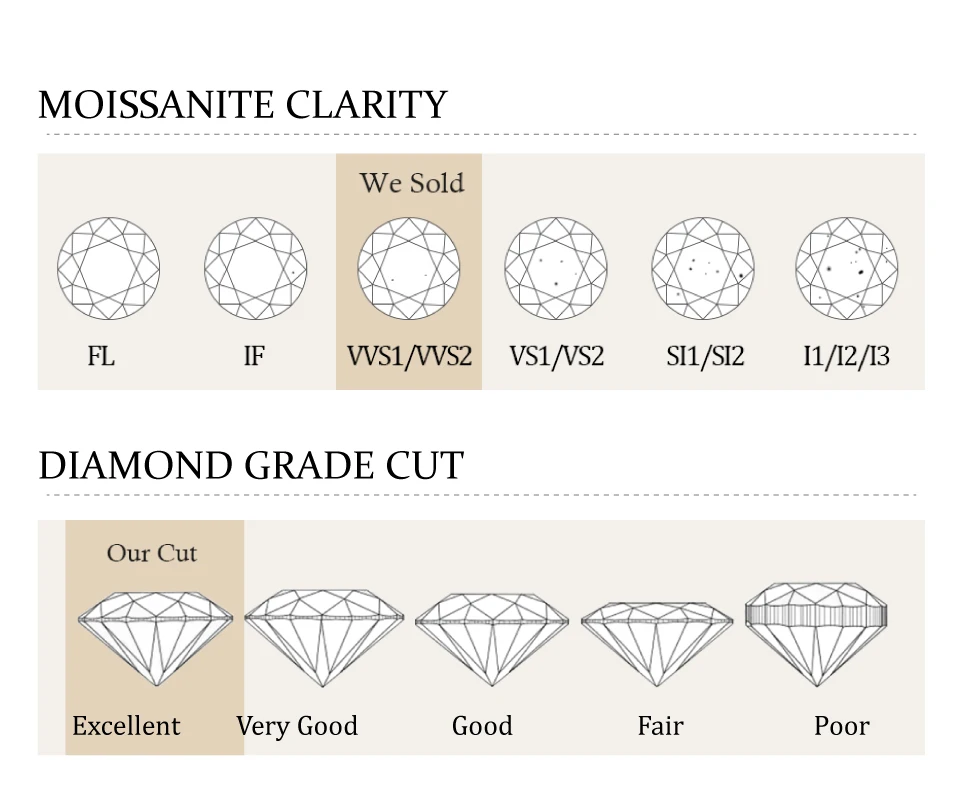This screenshot has width=962, height=793.
Task: Select the Very Good cut diamond profile
Action: [323, 637]
